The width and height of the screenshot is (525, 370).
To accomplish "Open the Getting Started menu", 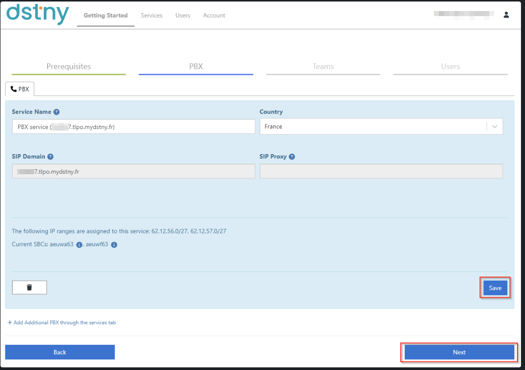I will click(105, 15).
